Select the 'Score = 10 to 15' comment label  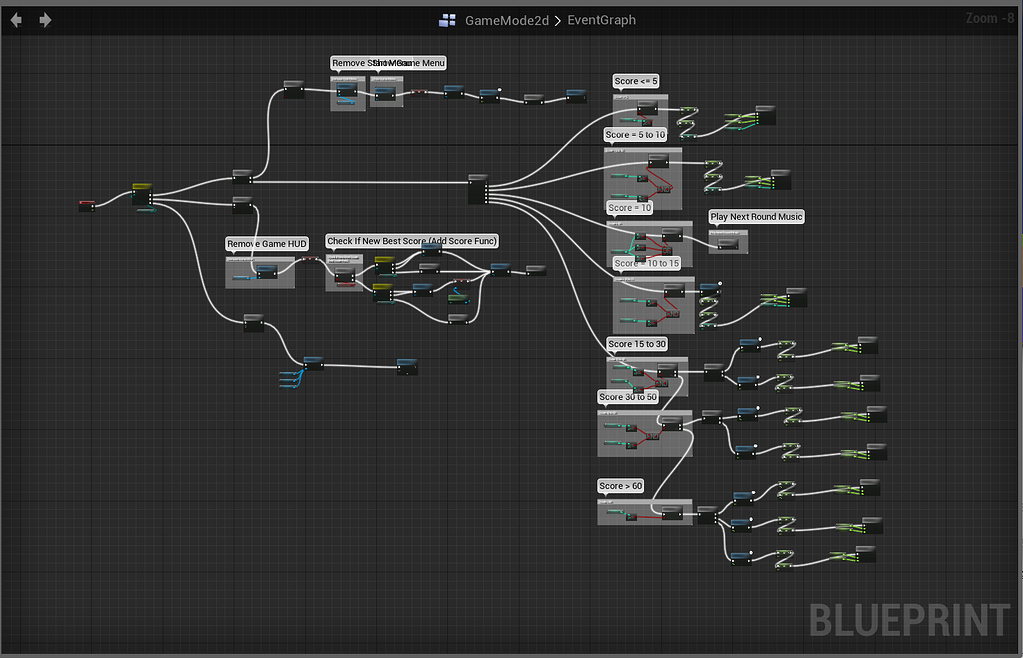[647, 263]
